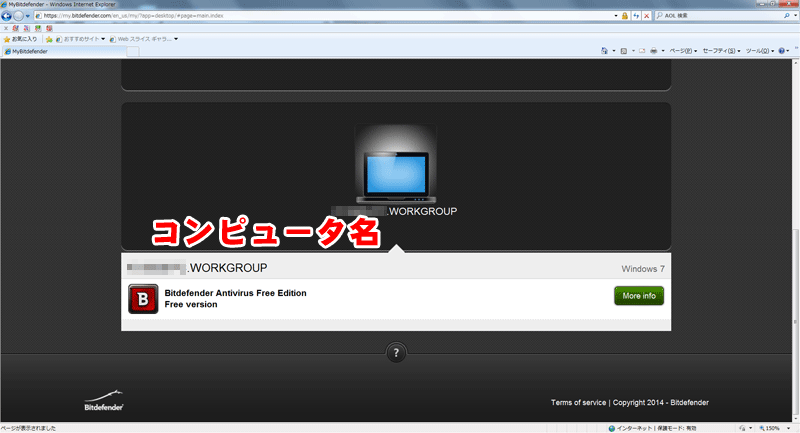
Task: Click the status bar privacy icon
Action: [742, 428]
